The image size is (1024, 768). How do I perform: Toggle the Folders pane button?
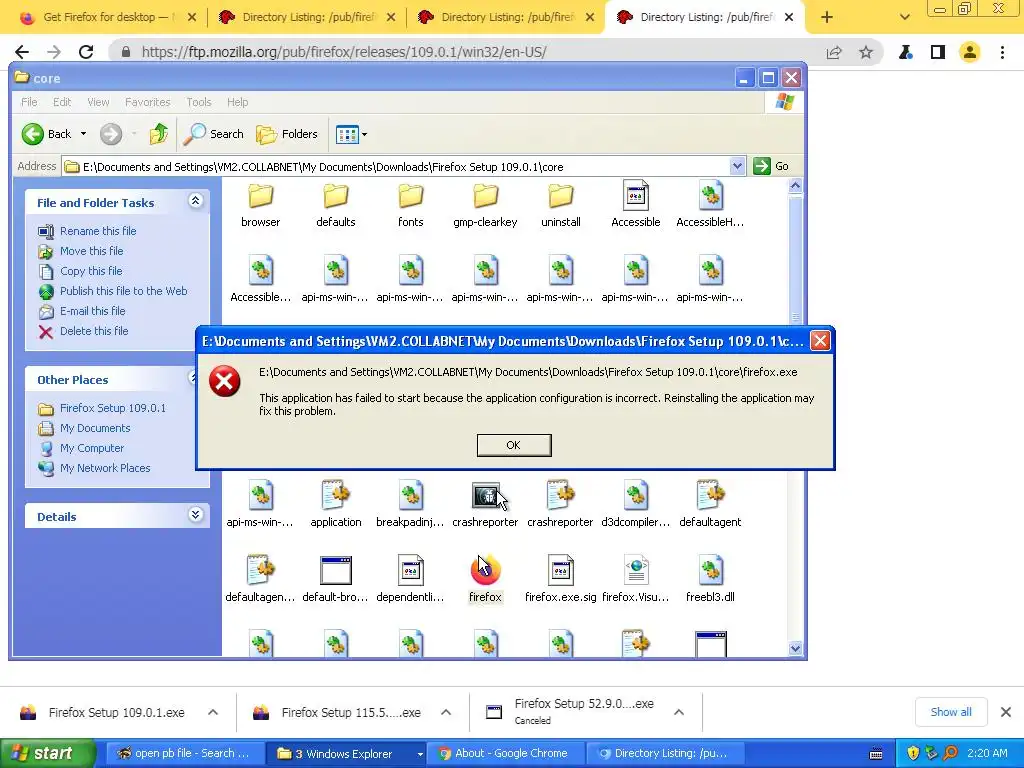click(286, 134)
